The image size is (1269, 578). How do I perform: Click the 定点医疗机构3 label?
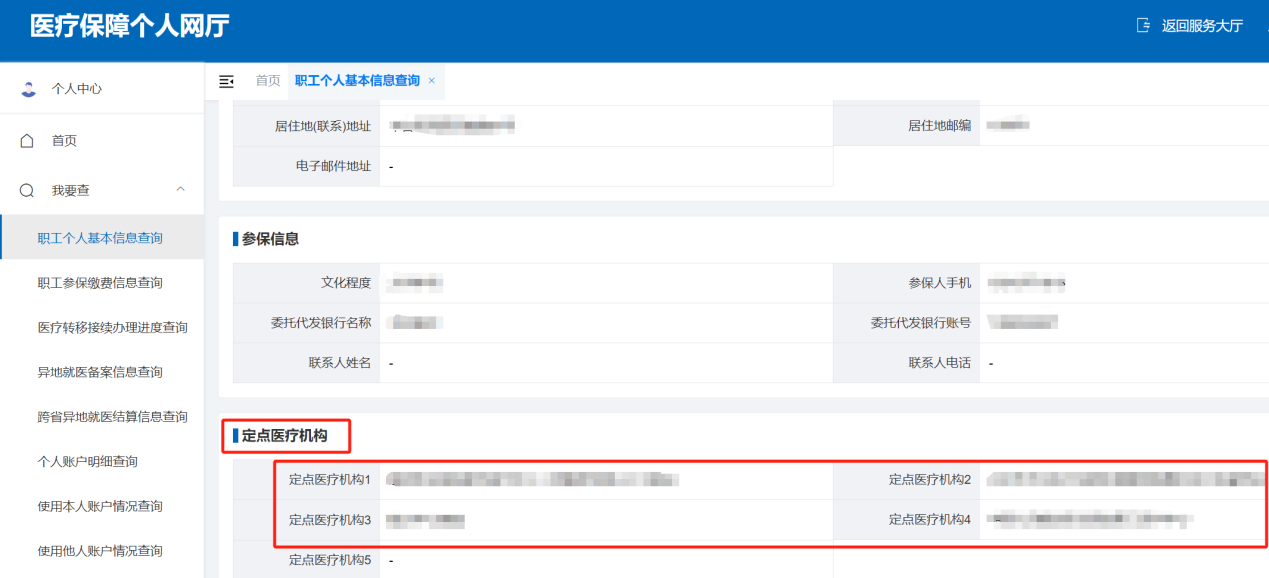click(x=330, y=520)
